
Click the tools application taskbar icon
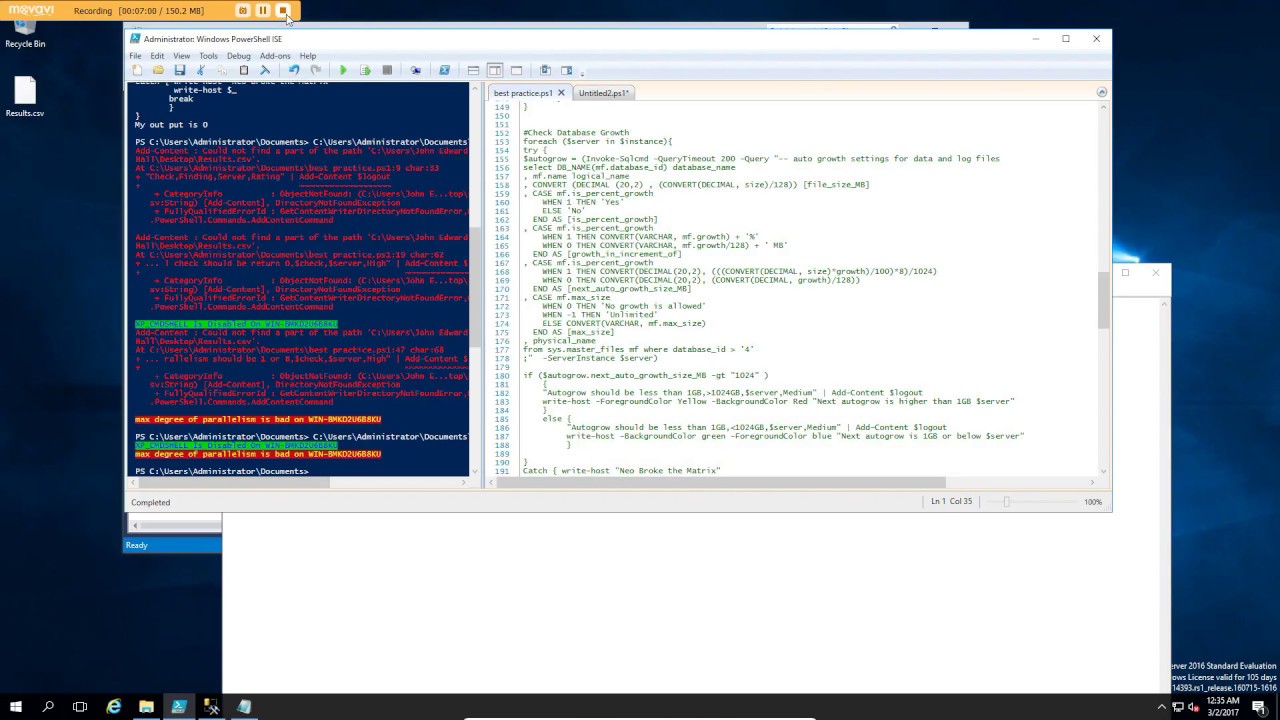tap(211, 707)
